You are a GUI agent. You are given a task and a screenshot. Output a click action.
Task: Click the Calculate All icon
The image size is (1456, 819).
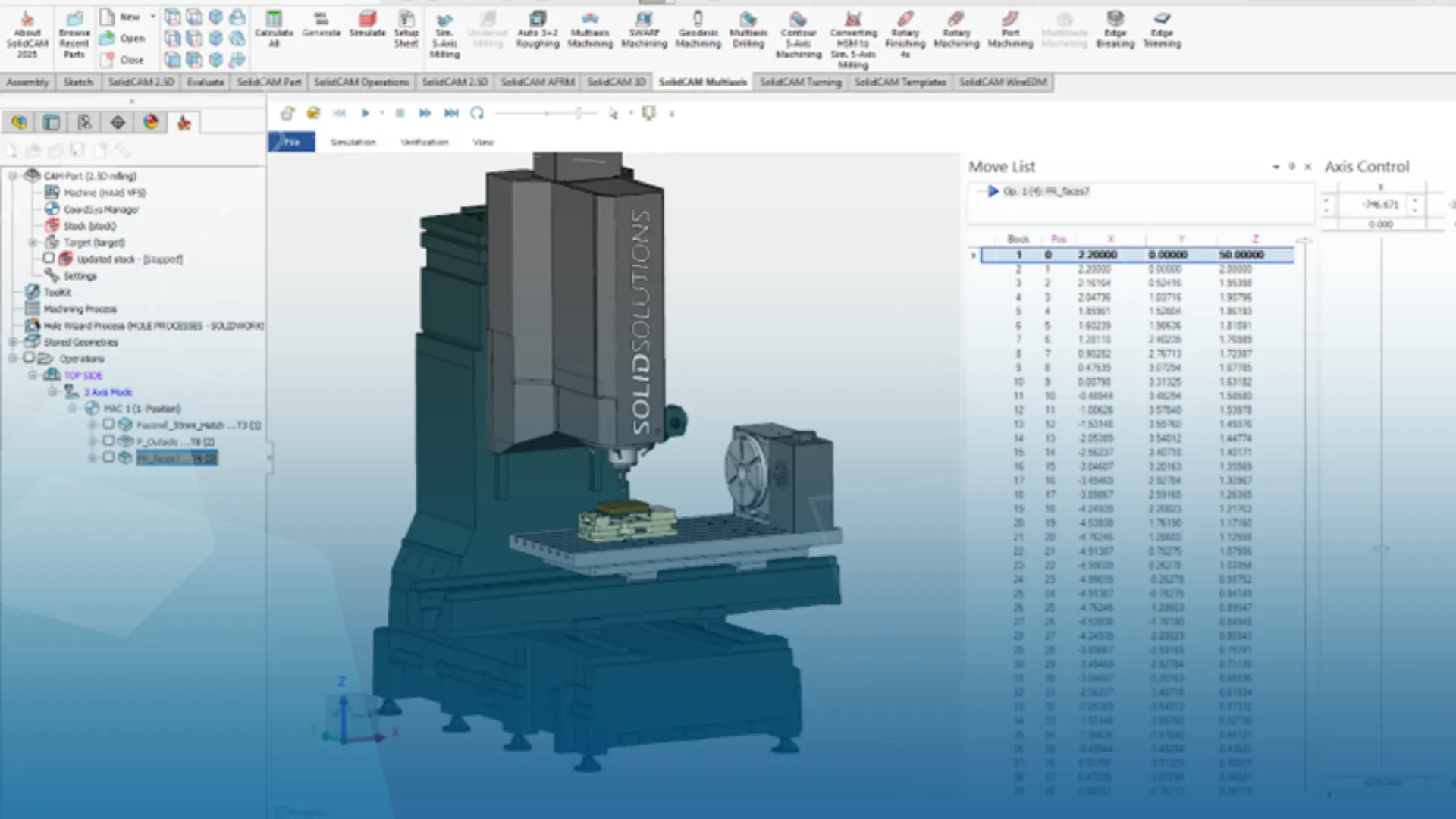(x=274, y=29)
